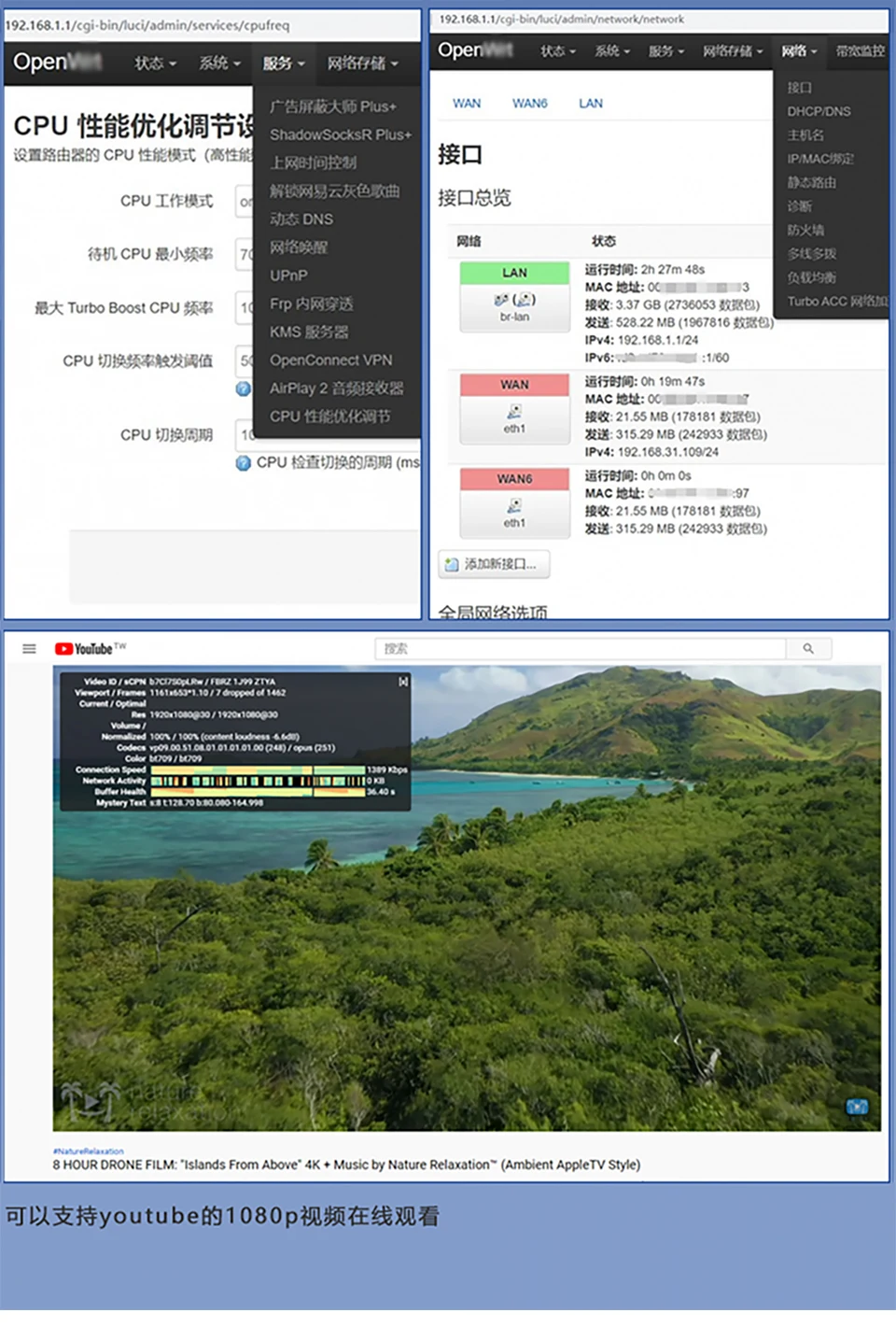Switch to the WAN6 interface tab
The width and height of the screenshot is (896, 1327).
point(529,104)
